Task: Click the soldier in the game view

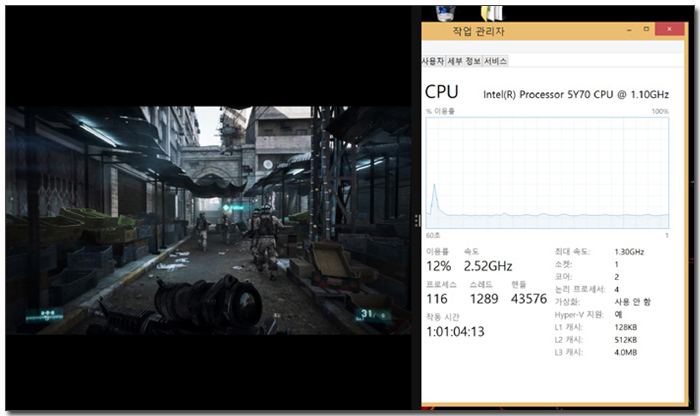Action: [x=263, y=240]
